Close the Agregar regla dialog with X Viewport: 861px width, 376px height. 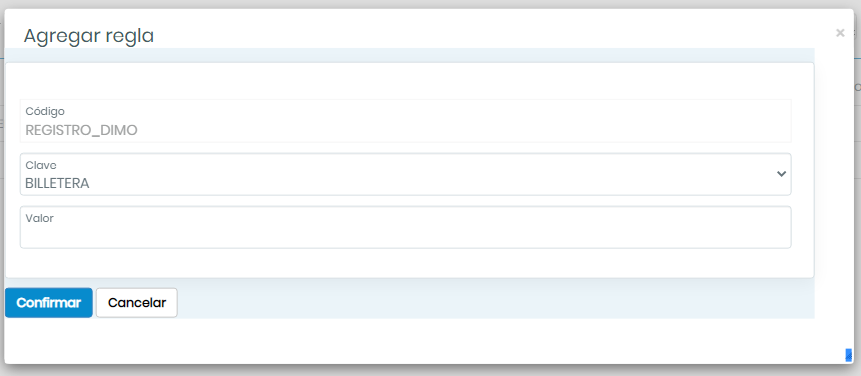[x=840, y=33]
